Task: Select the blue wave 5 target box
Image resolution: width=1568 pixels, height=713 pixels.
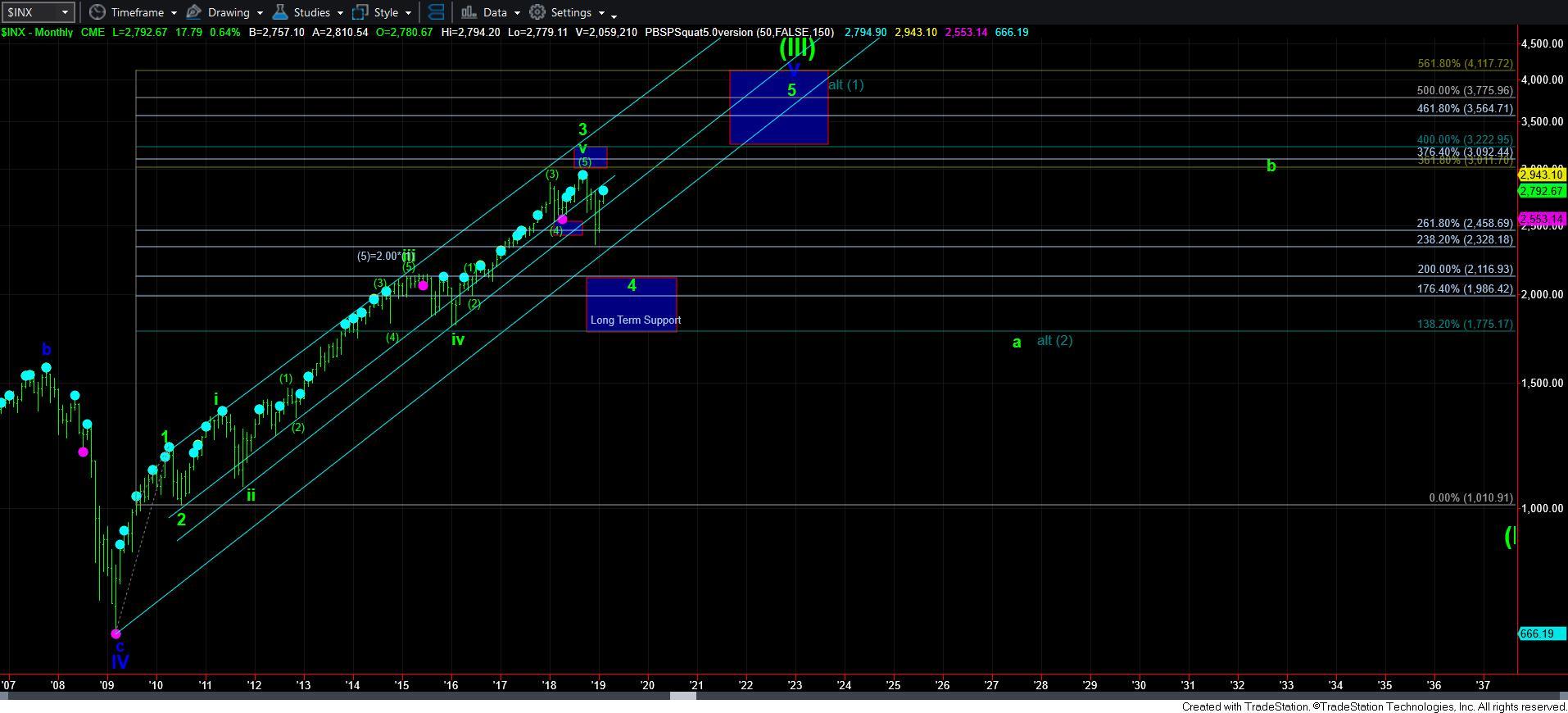Action: pos(778,107)
